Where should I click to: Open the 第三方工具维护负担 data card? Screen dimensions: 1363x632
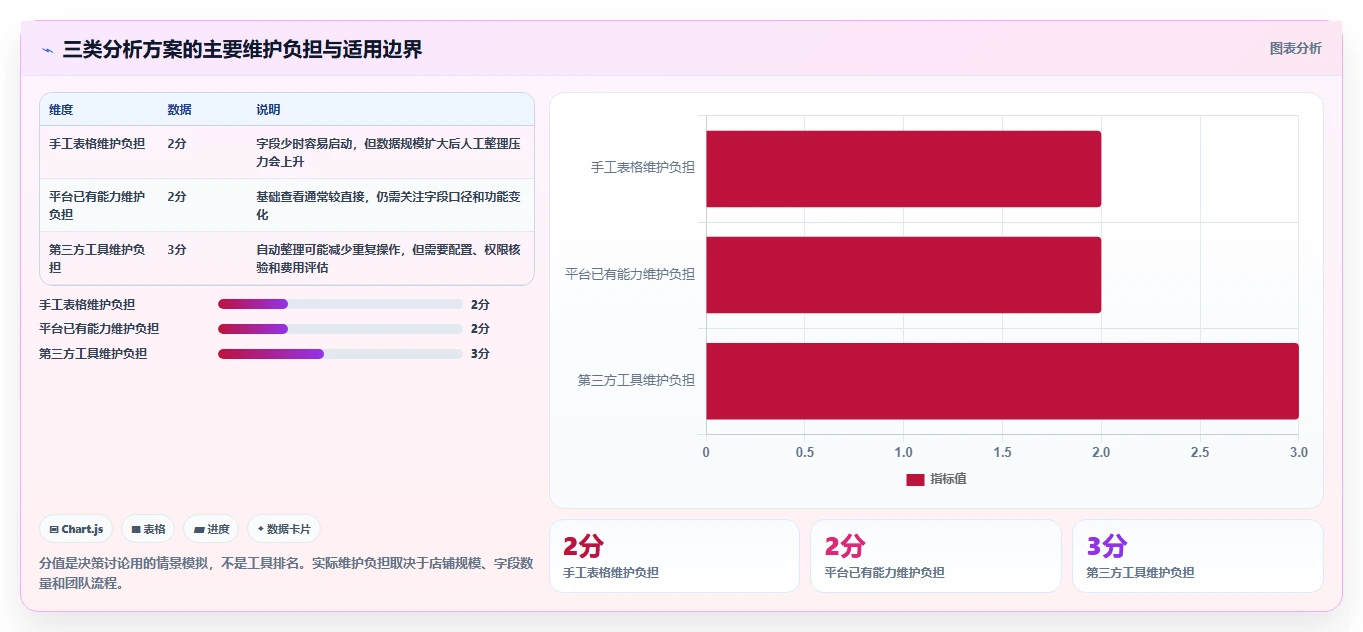coord(1198,556)
